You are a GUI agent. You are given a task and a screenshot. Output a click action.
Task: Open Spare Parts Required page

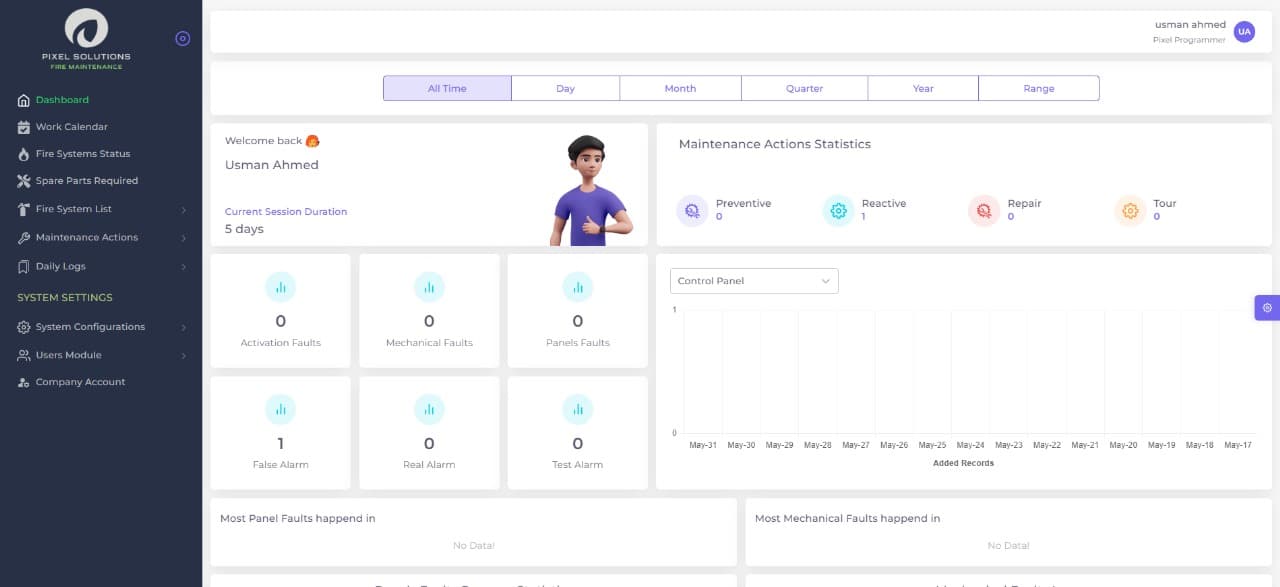tap(86, 181)
